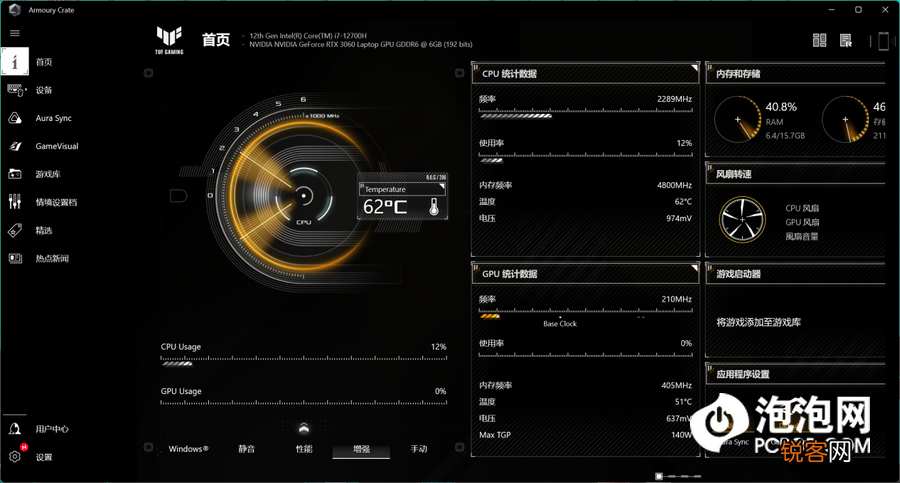900x483 pixels.
Task: Click 将游戏添加至游戏库 link
Action: coord(758,322)
